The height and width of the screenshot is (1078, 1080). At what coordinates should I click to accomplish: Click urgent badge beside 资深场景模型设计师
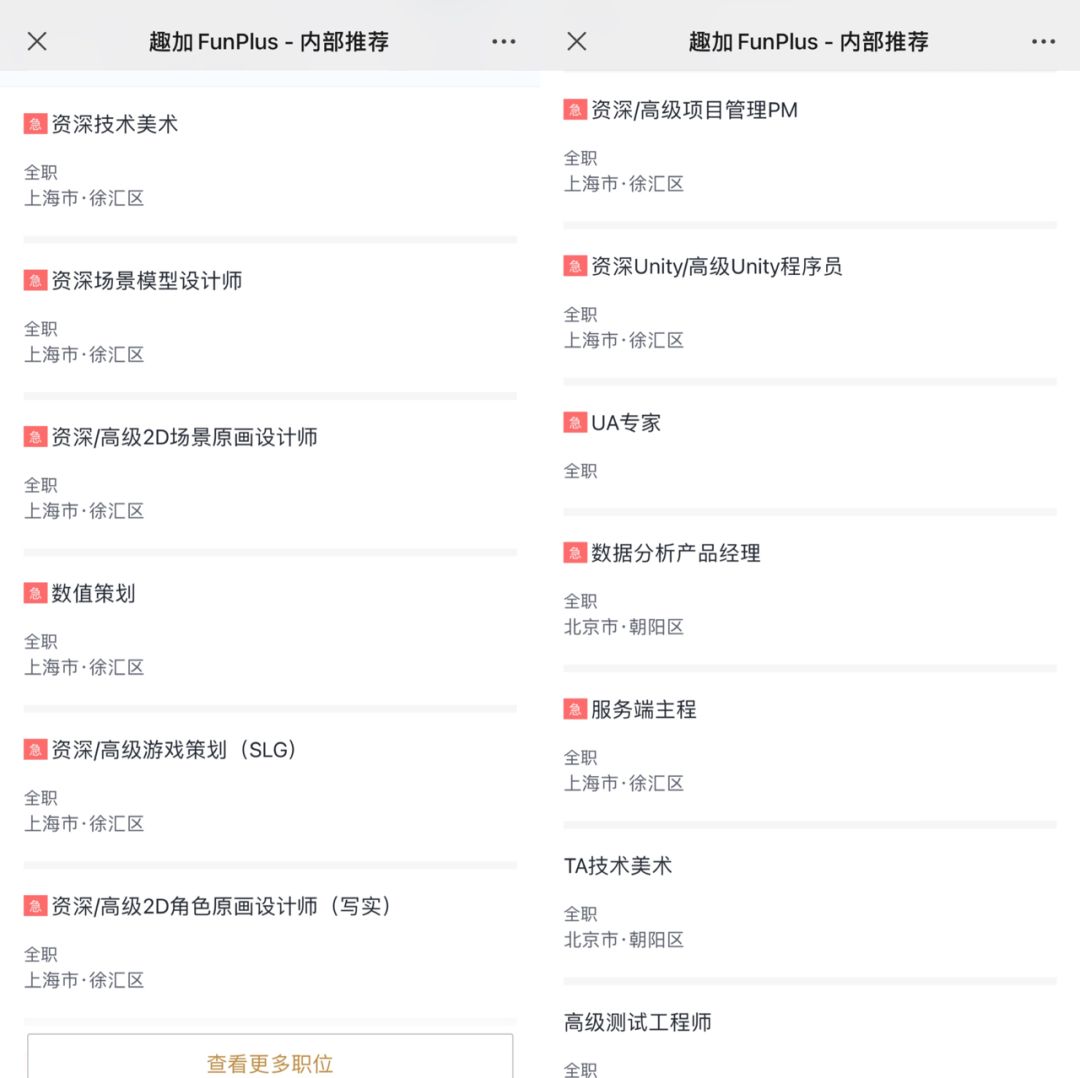[36, 280]
